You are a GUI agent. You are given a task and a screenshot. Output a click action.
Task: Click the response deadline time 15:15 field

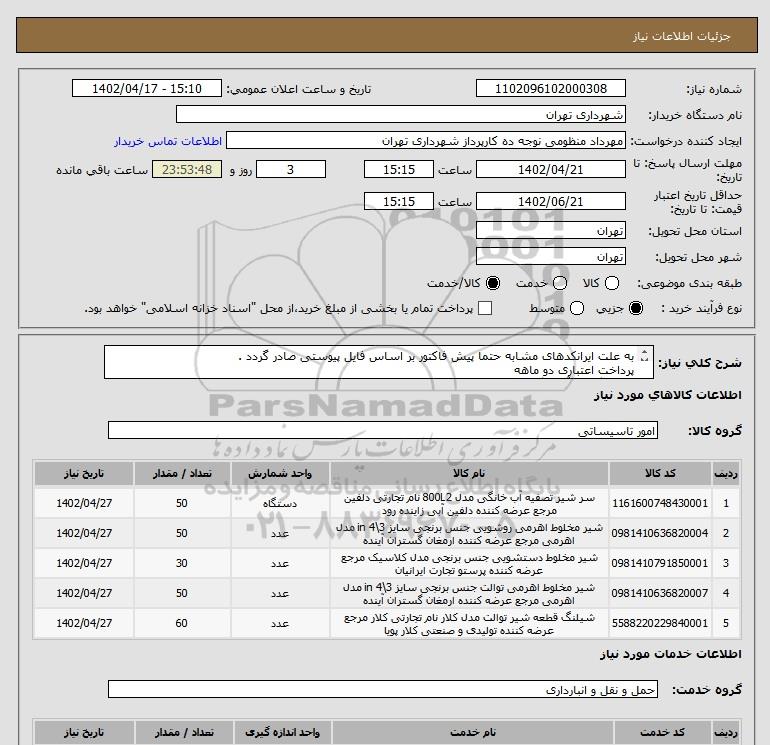(399, 170)
